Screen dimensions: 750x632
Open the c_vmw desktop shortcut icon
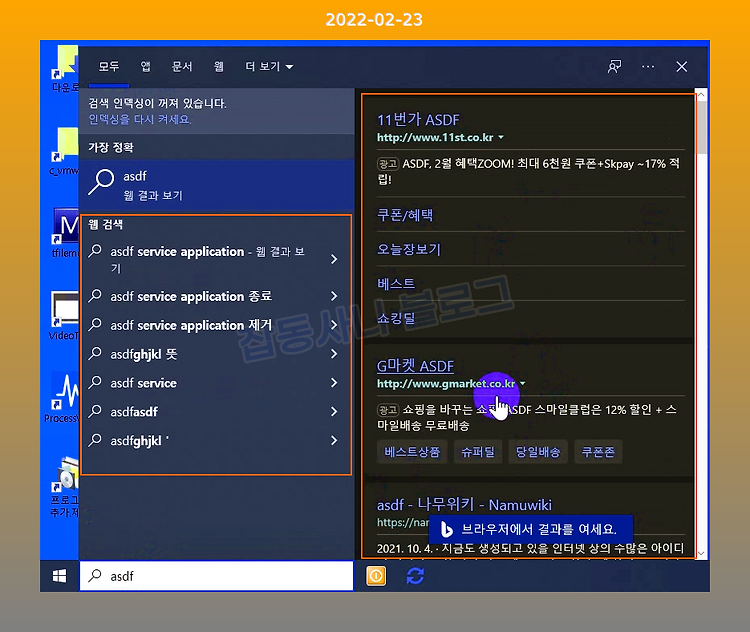(x=65, y=145)
